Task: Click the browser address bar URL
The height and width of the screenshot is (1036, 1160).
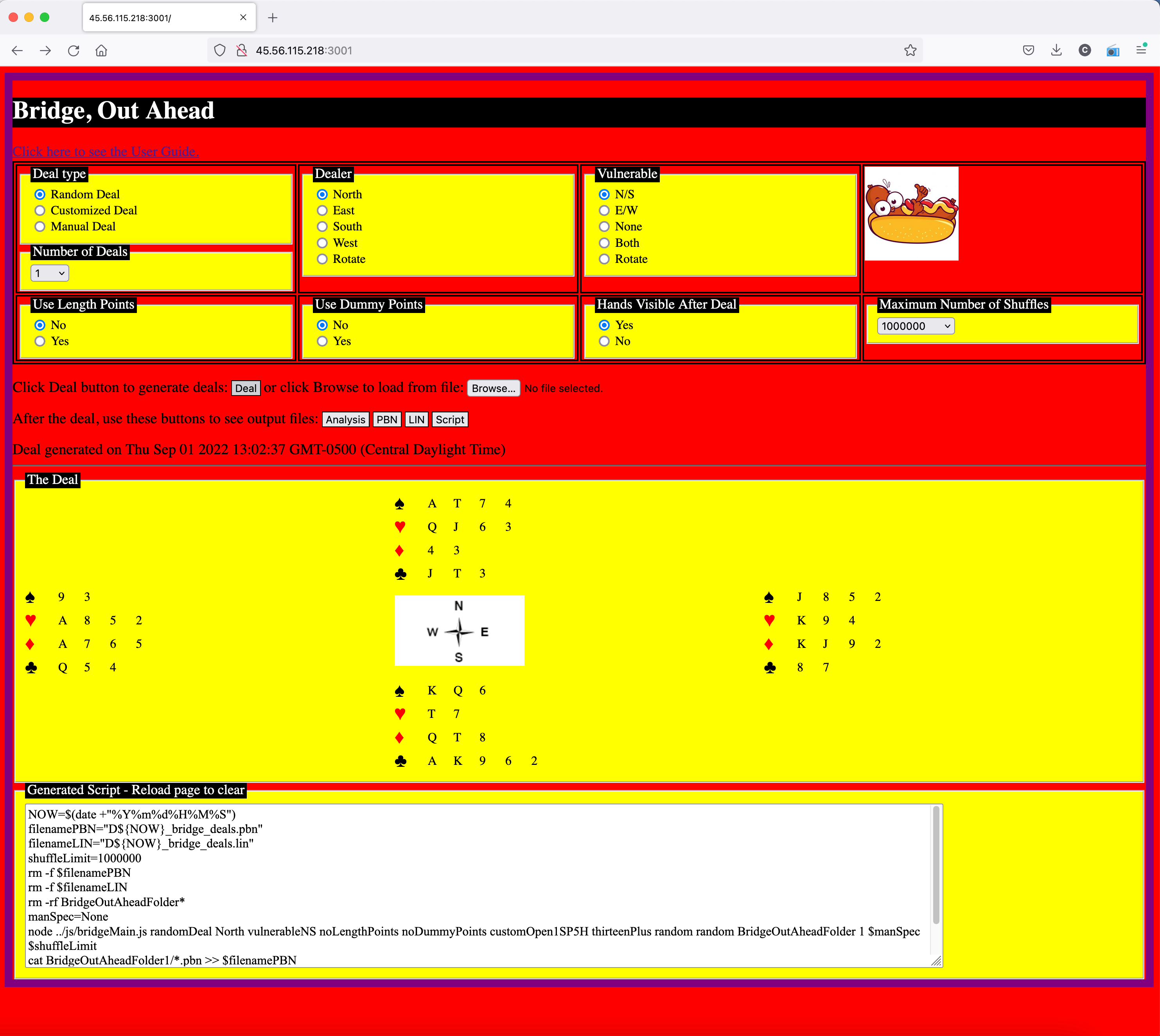Action: [304, 50]
